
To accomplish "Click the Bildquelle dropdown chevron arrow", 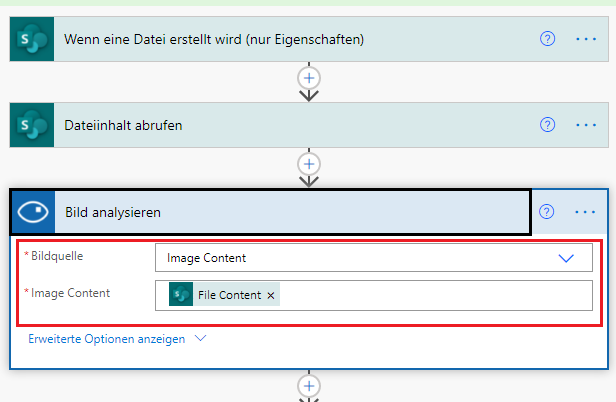I will coord(566,258).
